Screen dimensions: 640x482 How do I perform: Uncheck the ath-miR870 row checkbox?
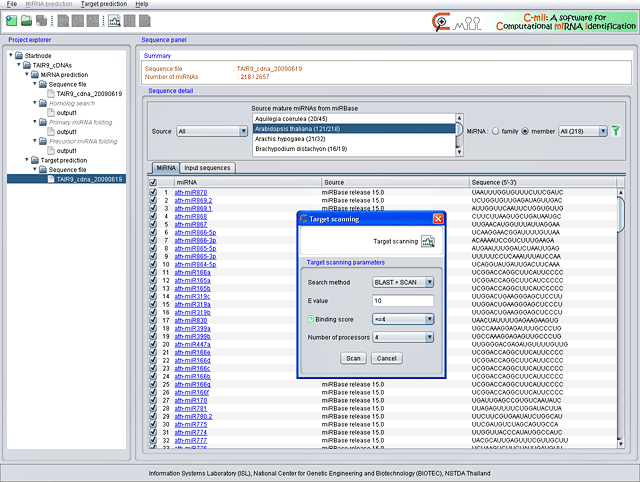pyautogui.click(x=153, y=192)
